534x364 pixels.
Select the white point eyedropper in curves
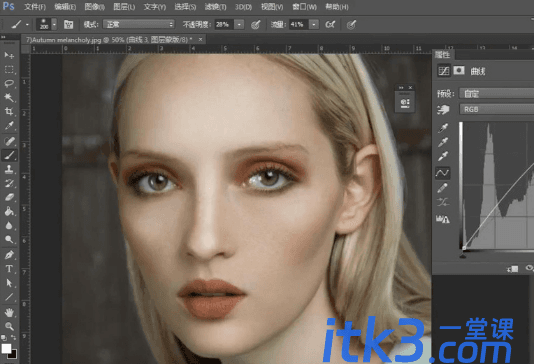click(x=443, y=156)
